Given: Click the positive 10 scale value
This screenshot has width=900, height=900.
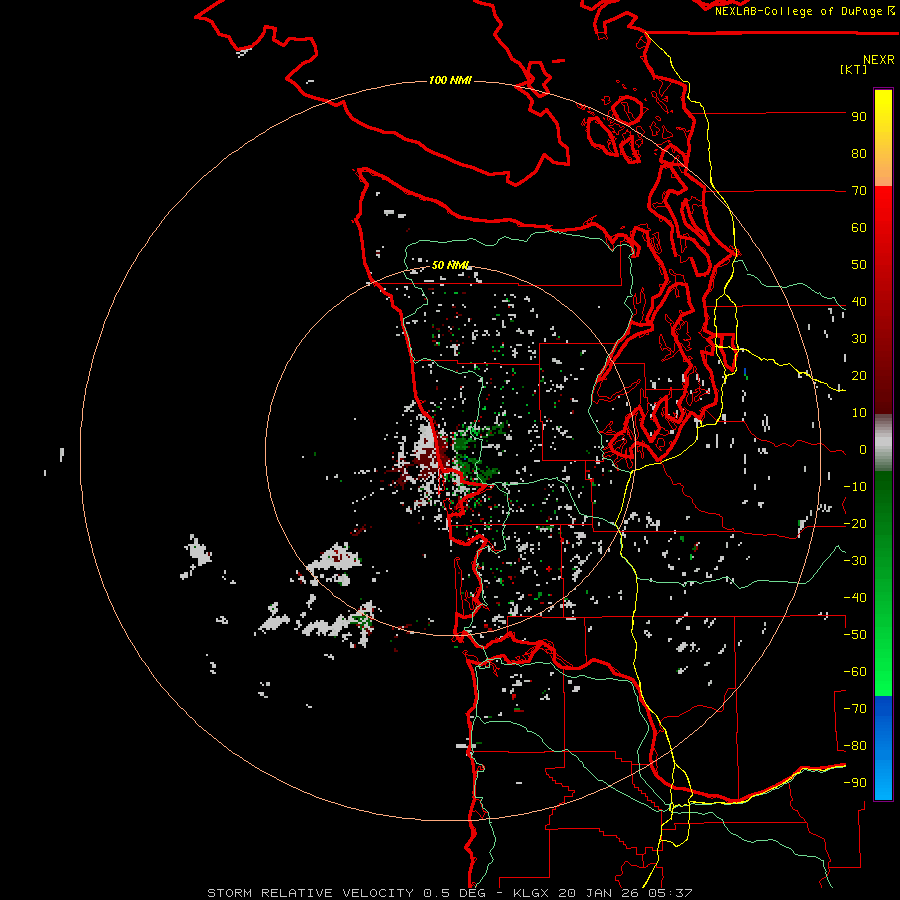Looking at the screenshot, I should tap(859, 413).
